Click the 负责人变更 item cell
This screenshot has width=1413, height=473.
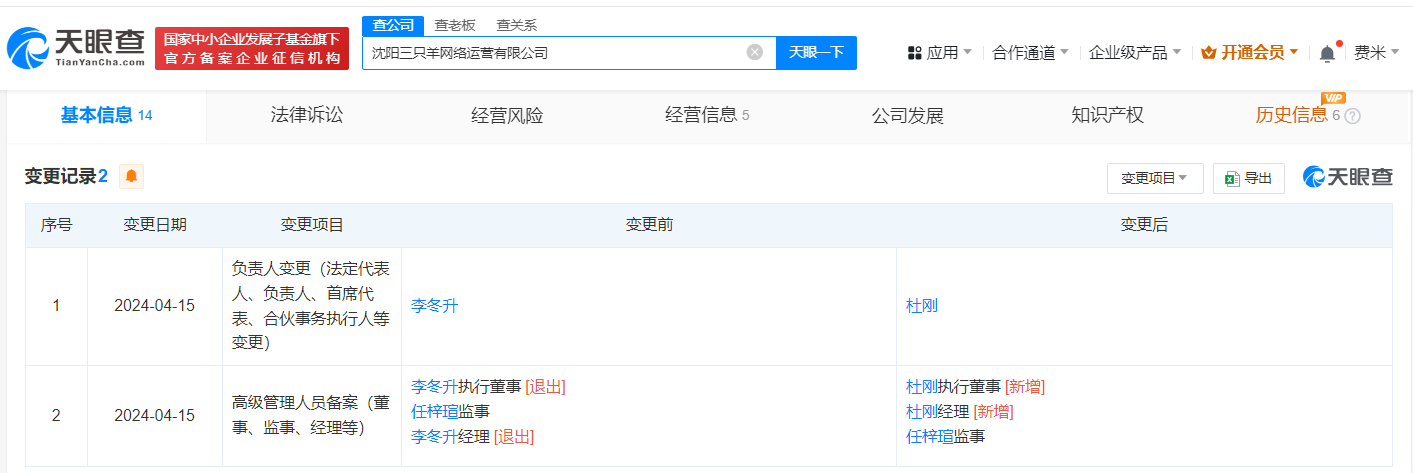[312, 306]
